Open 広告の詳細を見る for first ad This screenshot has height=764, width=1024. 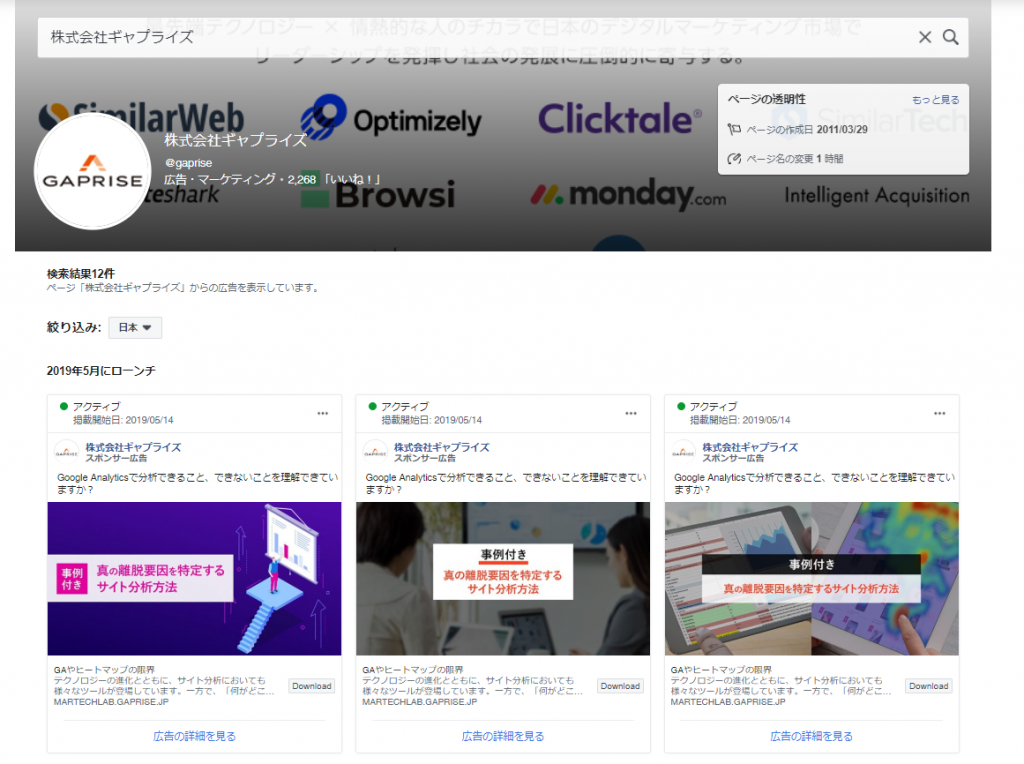pos(195,736)
